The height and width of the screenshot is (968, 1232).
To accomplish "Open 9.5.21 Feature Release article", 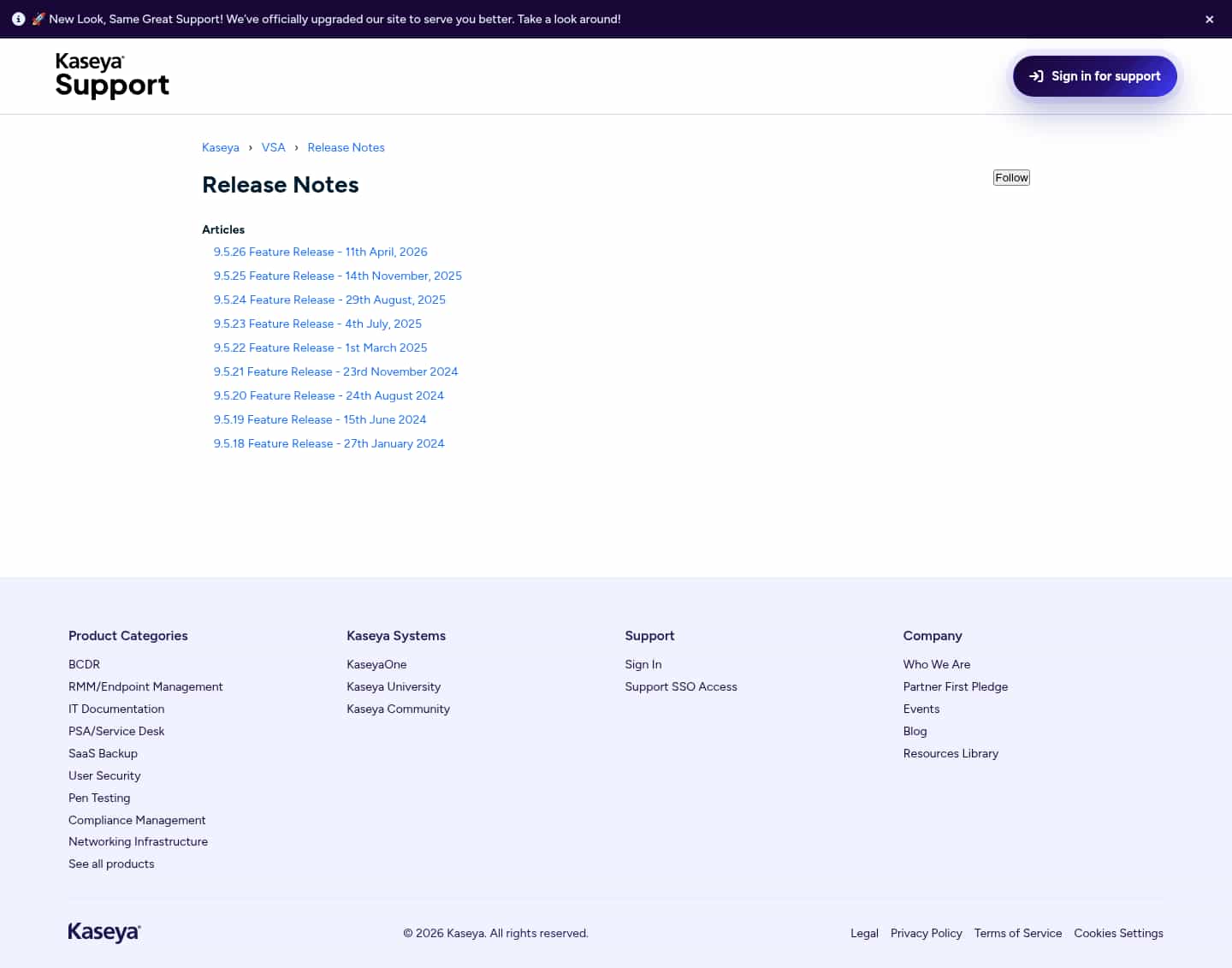I will coord(335,371).
